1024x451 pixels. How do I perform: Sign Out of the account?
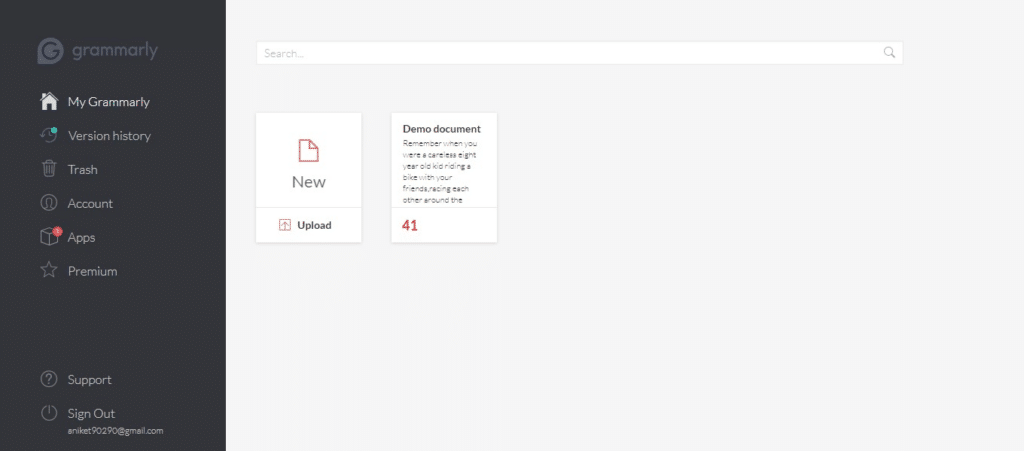point(91,414)
